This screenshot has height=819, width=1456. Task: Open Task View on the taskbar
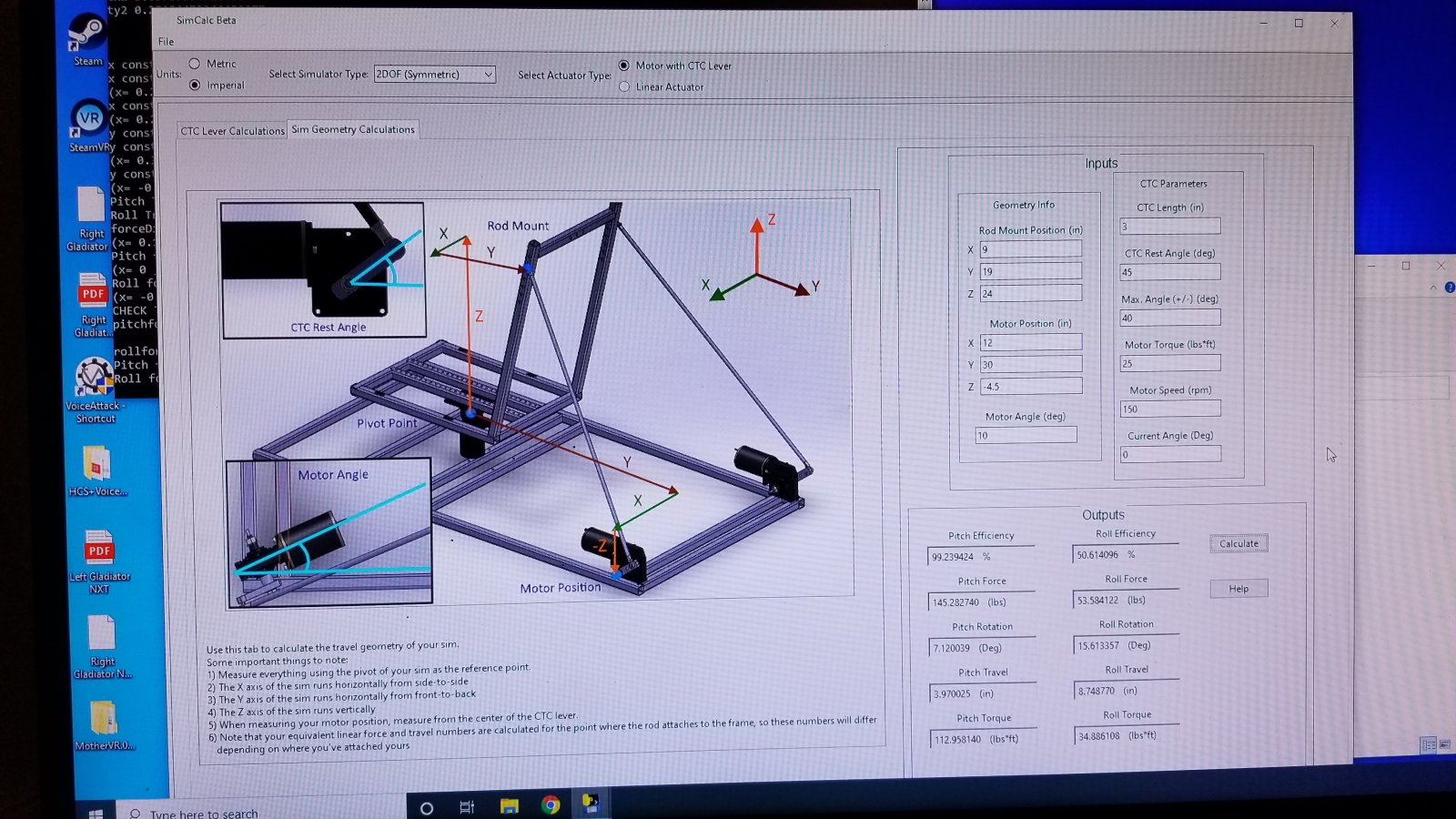coord(467,807)
